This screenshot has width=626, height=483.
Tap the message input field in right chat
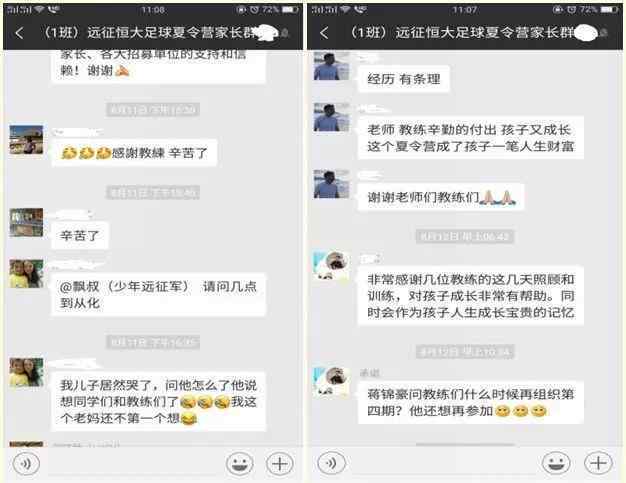click(x=444, y=464)
